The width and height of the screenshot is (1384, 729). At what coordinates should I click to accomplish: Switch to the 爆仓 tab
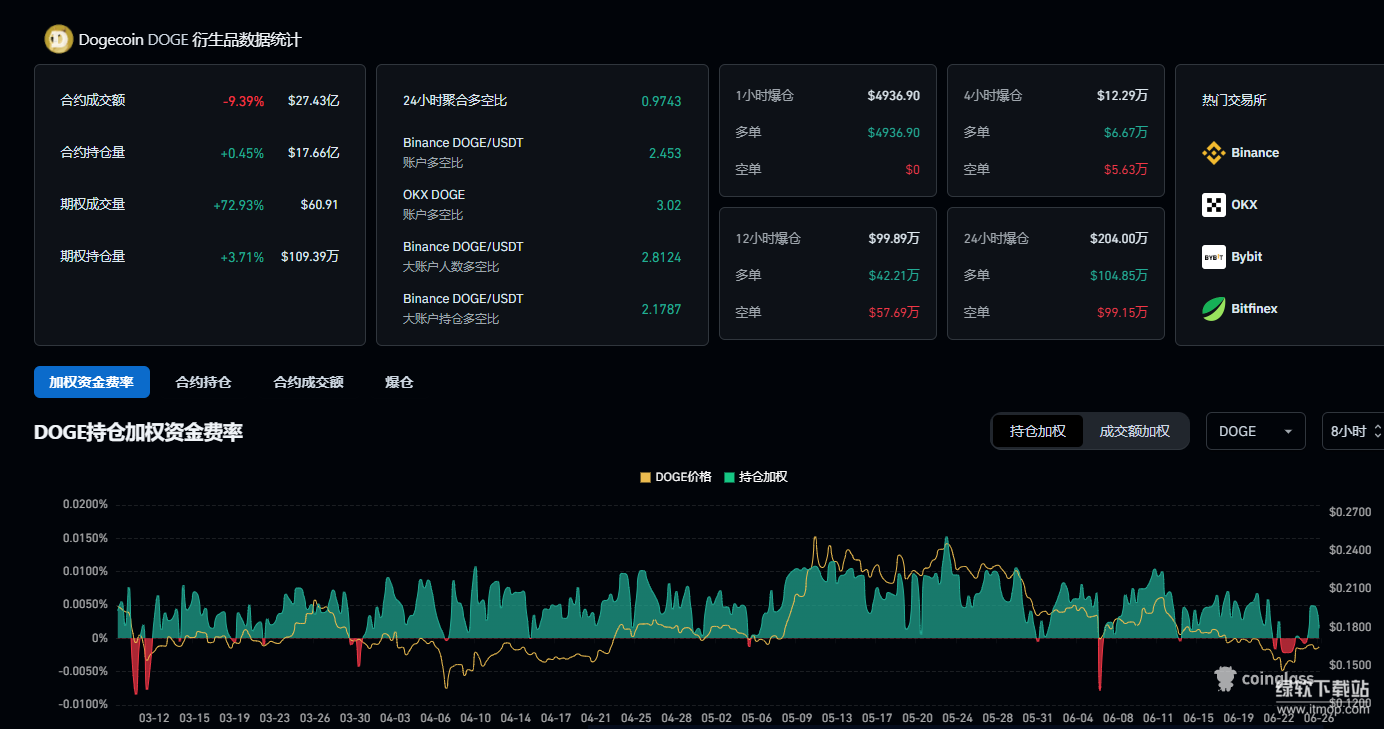[x=399, y=382]
